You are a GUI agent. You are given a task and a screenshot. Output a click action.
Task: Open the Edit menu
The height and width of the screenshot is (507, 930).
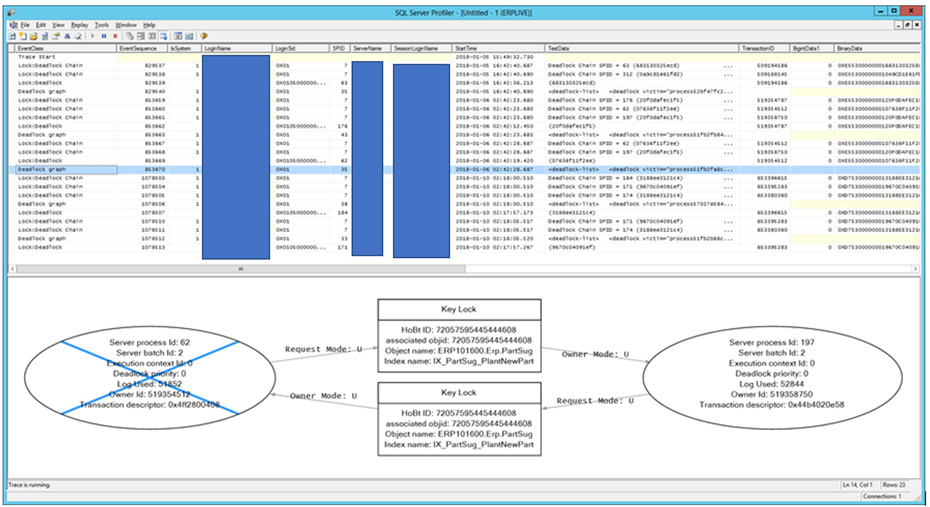(40, 25)
